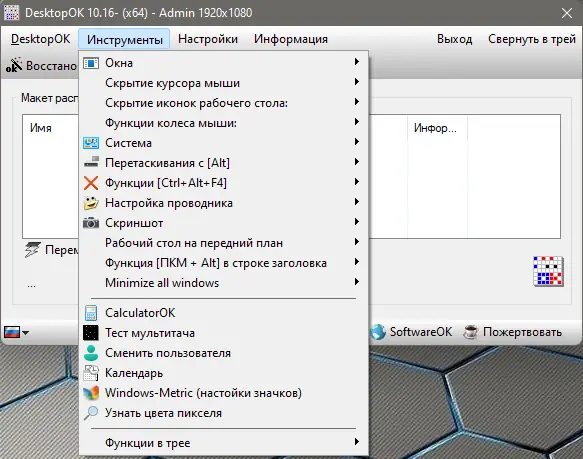The height and width of the screenshot is (459, 583).
Task: Select Перетаскивания с [Alt] entry
Action: coord(224,163)
